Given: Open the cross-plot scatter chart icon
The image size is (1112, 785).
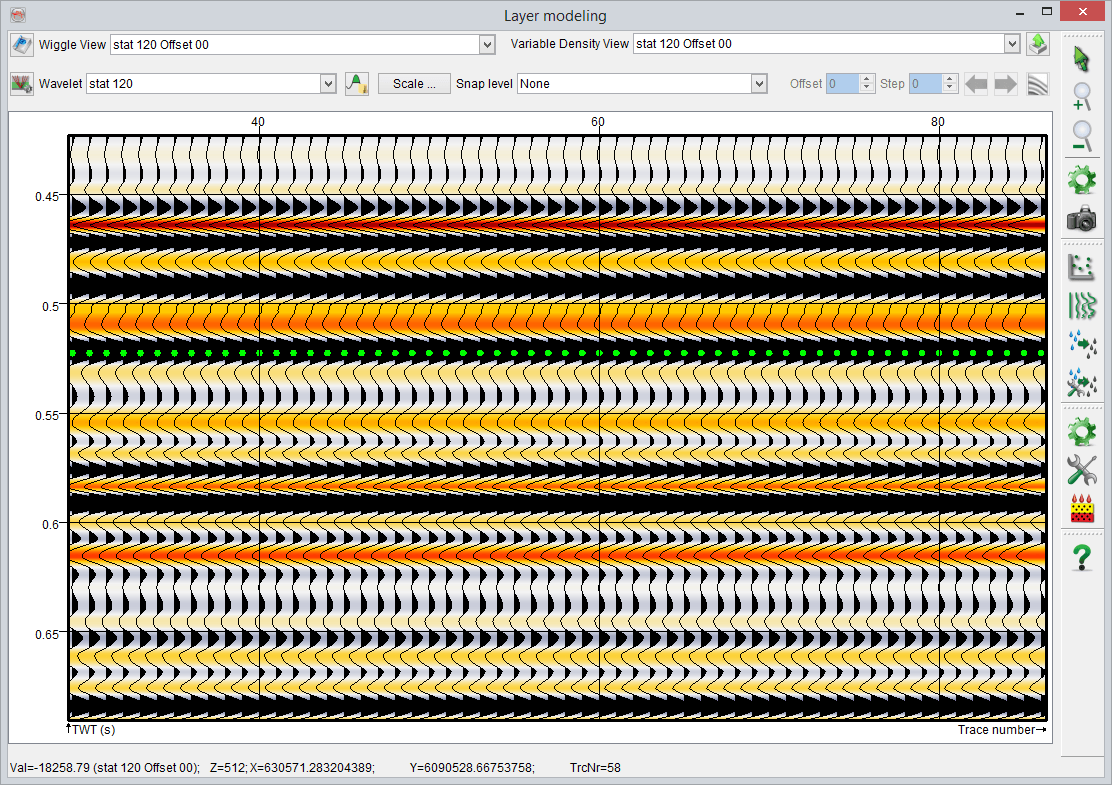Looking at the screenshot, I should pos(1081,267).
